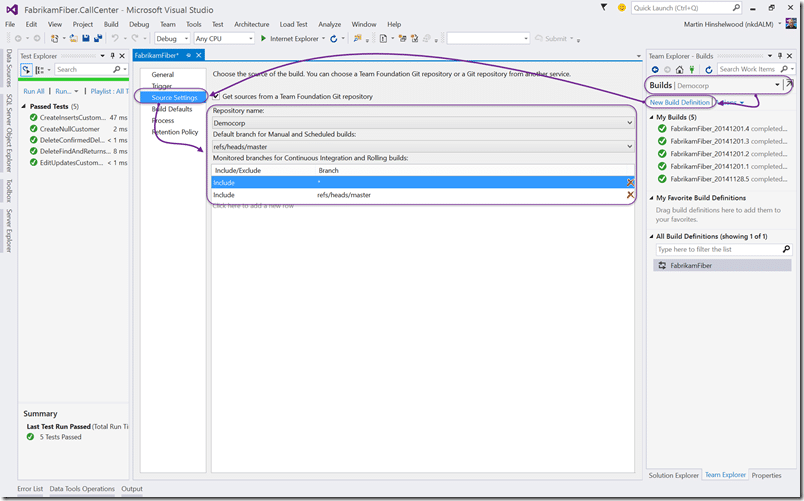Collapse the All Build Definitions section
This screenshot has width=804, height=501.
tap(652, 236)
